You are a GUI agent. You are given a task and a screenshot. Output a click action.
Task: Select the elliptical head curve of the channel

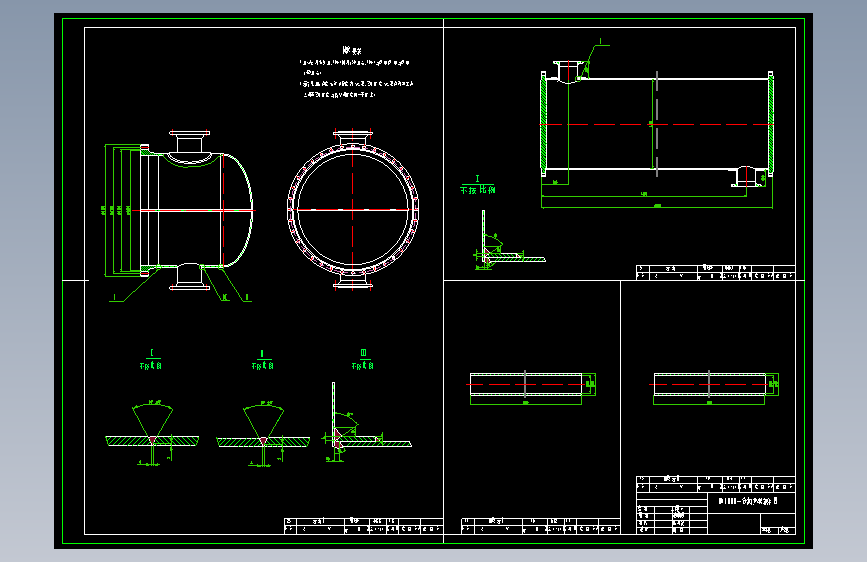[x=239, y=210]
